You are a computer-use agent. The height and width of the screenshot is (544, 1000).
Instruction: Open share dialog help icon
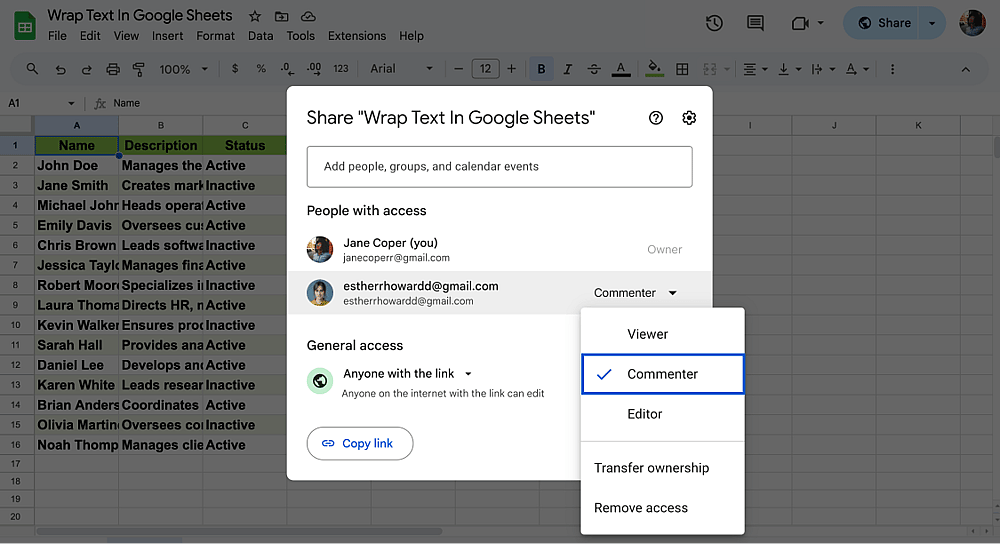click(656, 118)
